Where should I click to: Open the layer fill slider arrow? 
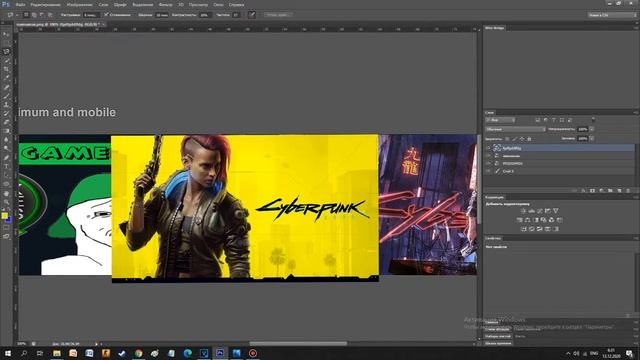click(x=591, y=139)
